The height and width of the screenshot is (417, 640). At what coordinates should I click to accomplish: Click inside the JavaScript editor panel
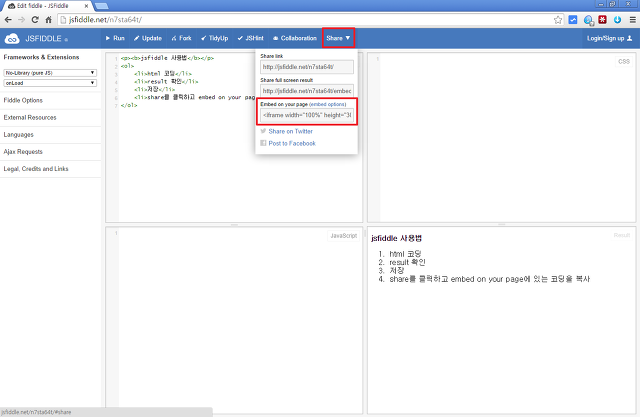[234, 320]
